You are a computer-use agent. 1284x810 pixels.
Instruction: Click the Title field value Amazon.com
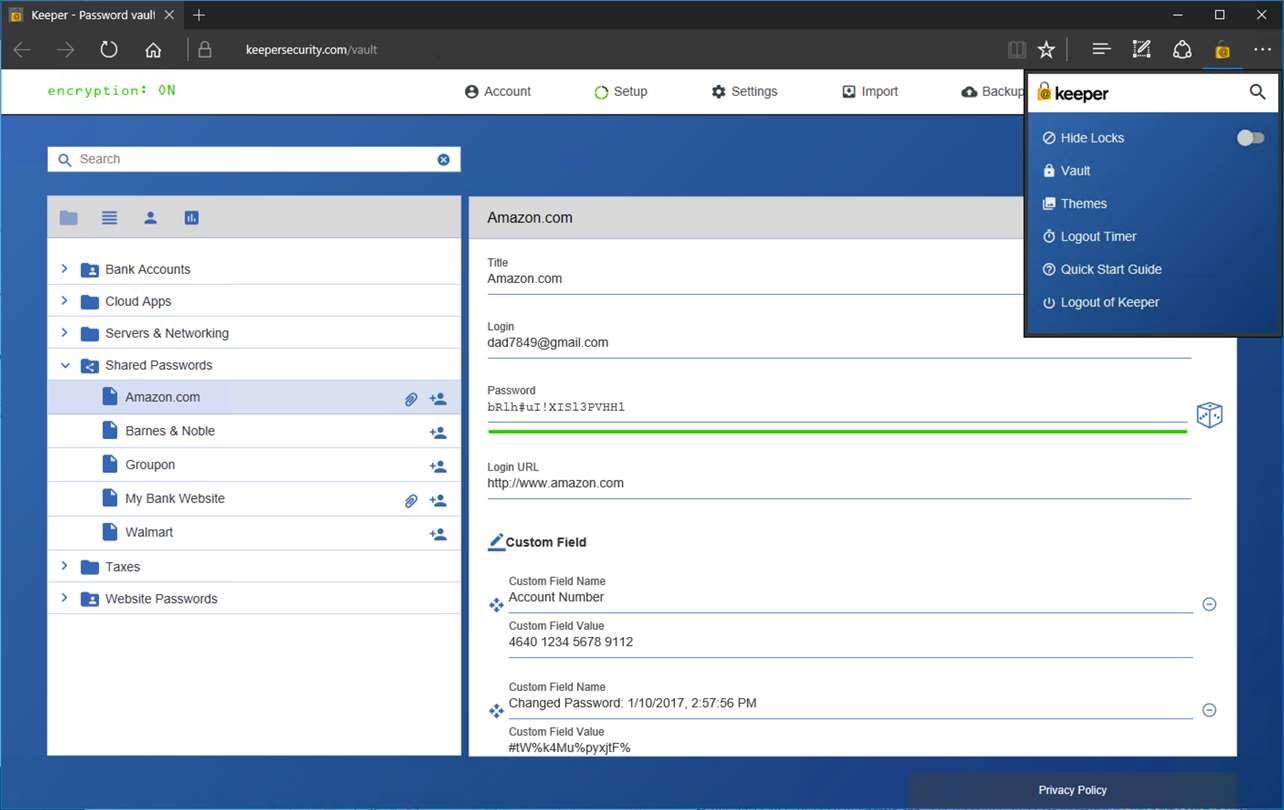tap(524, 279)
